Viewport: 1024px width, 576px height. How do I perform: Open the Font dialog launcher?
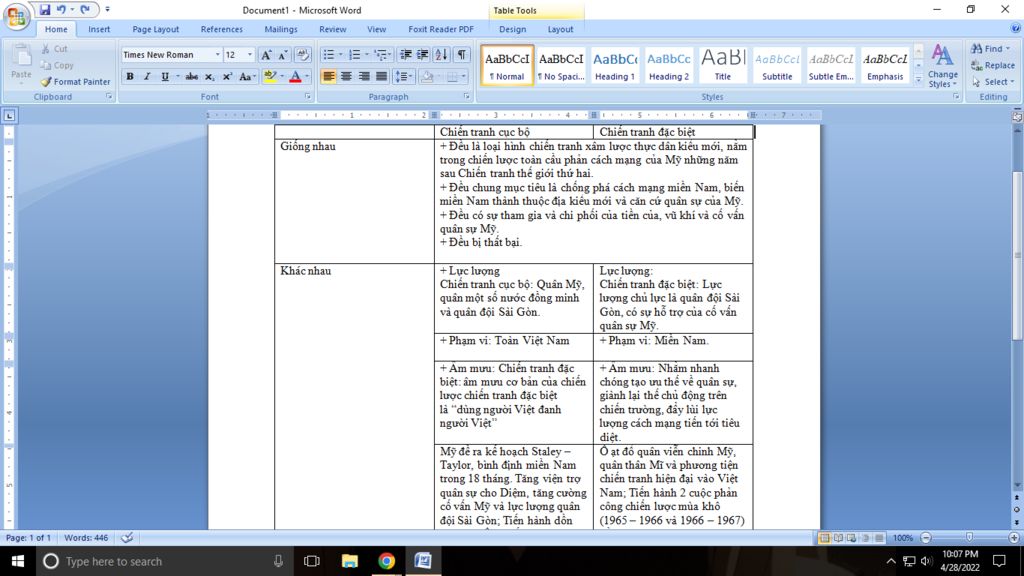[308, 97]
